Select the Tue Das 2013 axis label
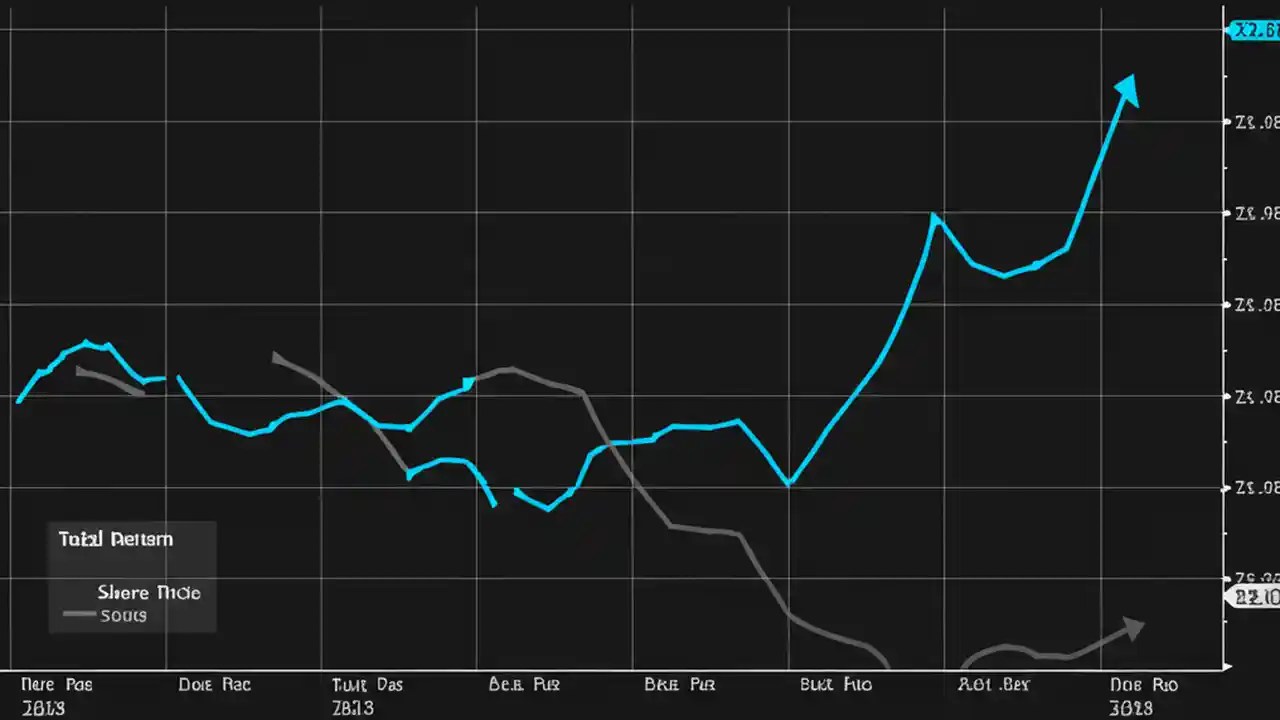 point(366,695)
